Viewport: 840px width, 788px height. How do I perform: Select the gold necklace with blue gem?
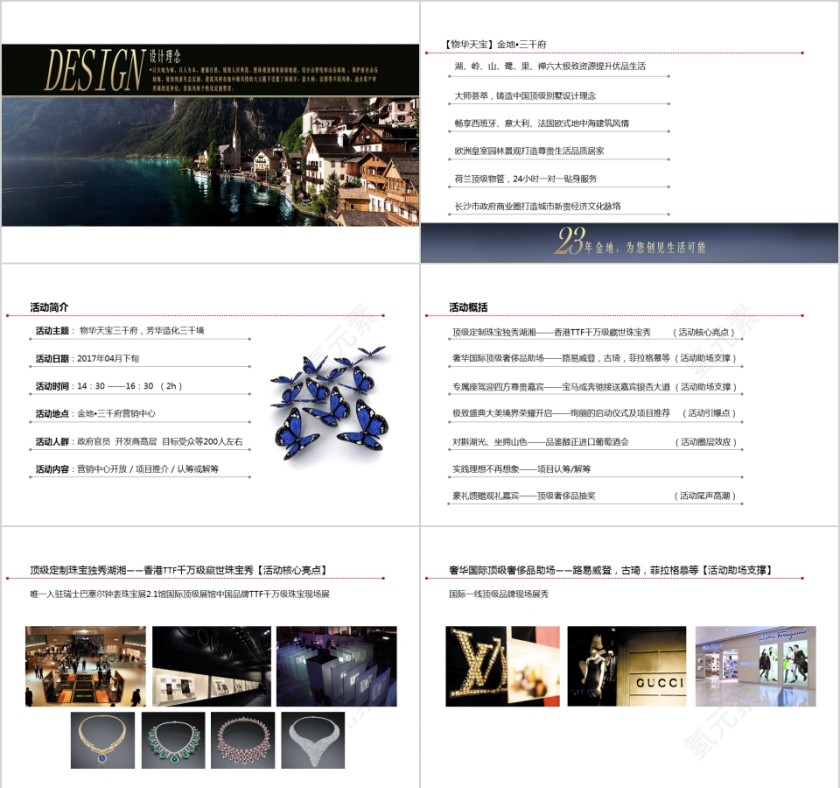click(x=103, y=740)
